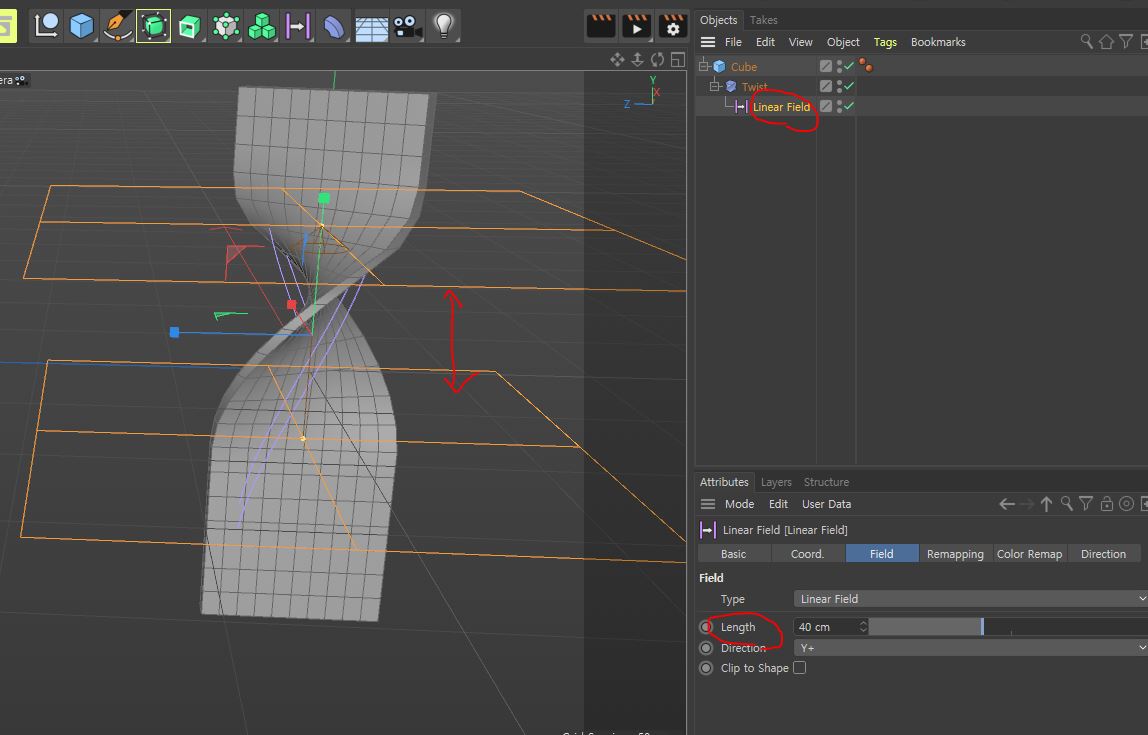Click the Attributes up arrow icon
The height and width of the screenshot is (735, 1148).
(1046, 504)
